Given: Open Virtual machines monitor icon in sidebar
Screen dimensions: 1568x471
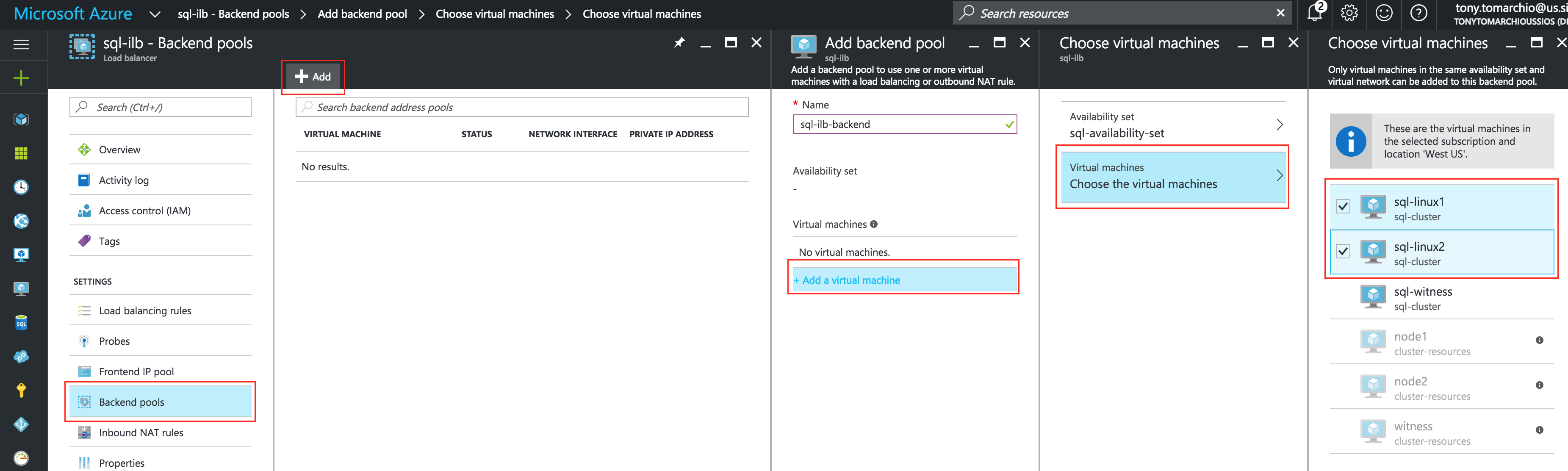Looking at the screenshot, I should pyautogui.click(x=21, y=255).
